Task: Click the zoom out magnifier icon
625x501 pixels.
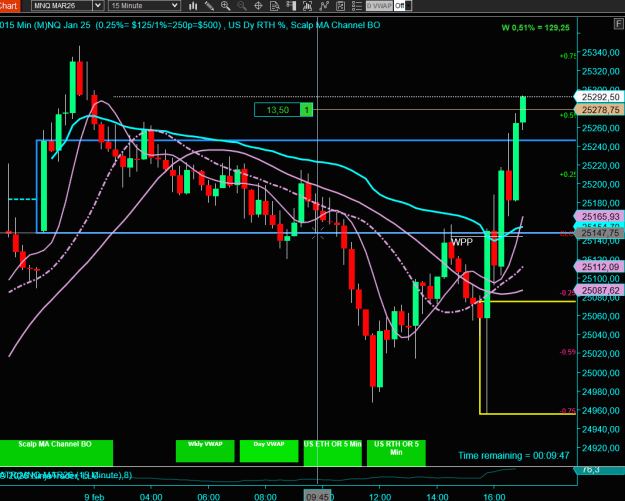Action: click(242, 6)
